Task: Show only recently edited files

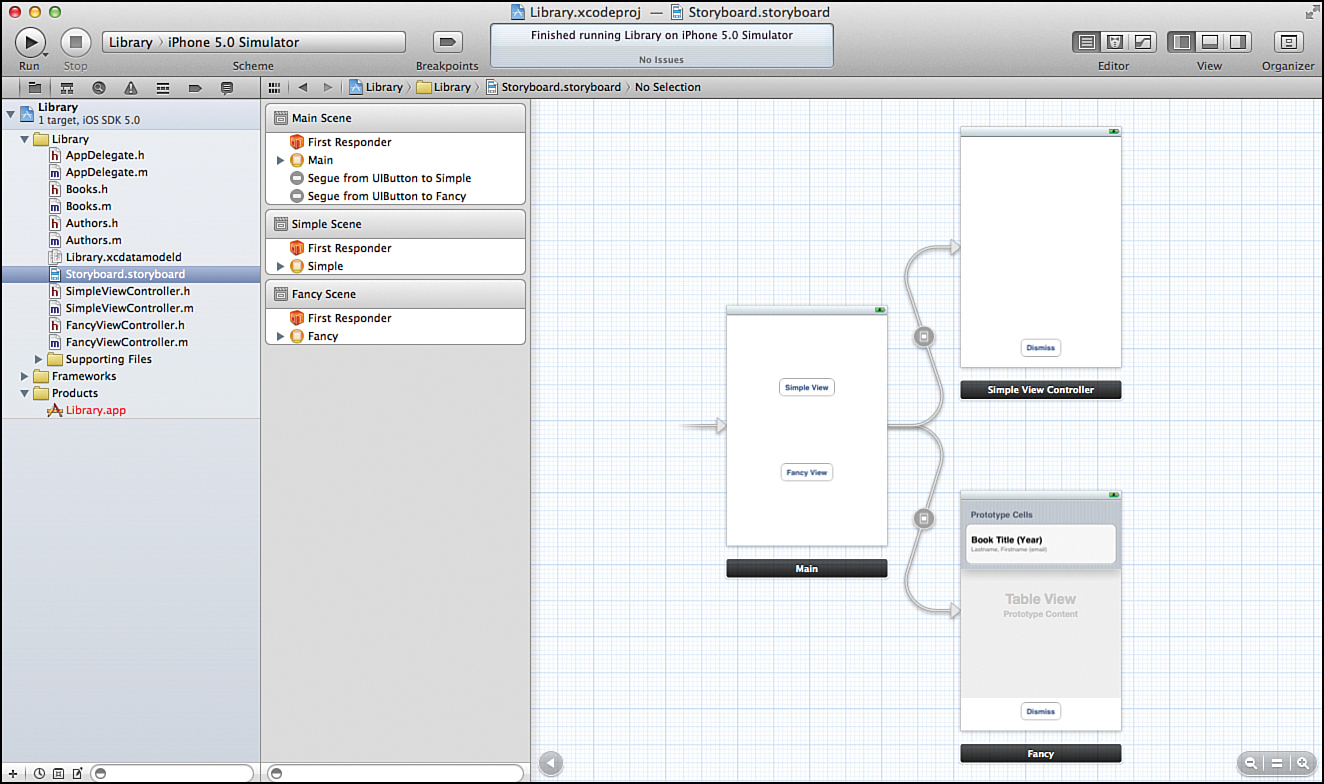Action: click(39, 774)
